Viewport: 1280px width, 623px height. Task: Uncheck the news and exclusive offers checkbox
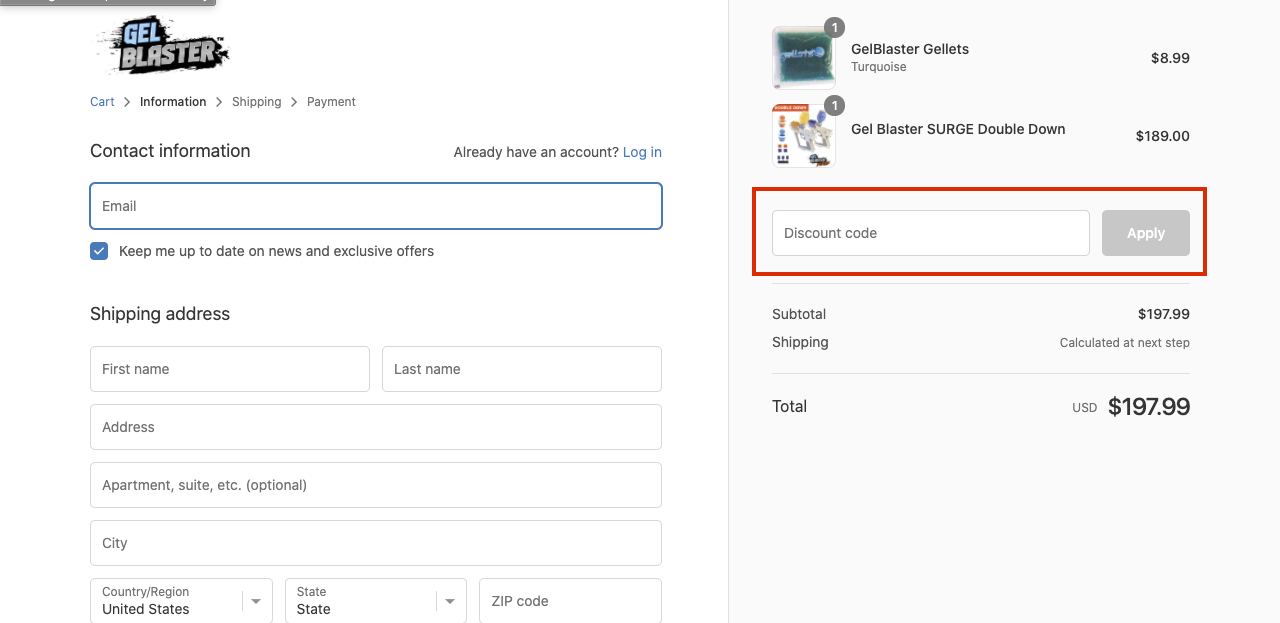(99, 251)
